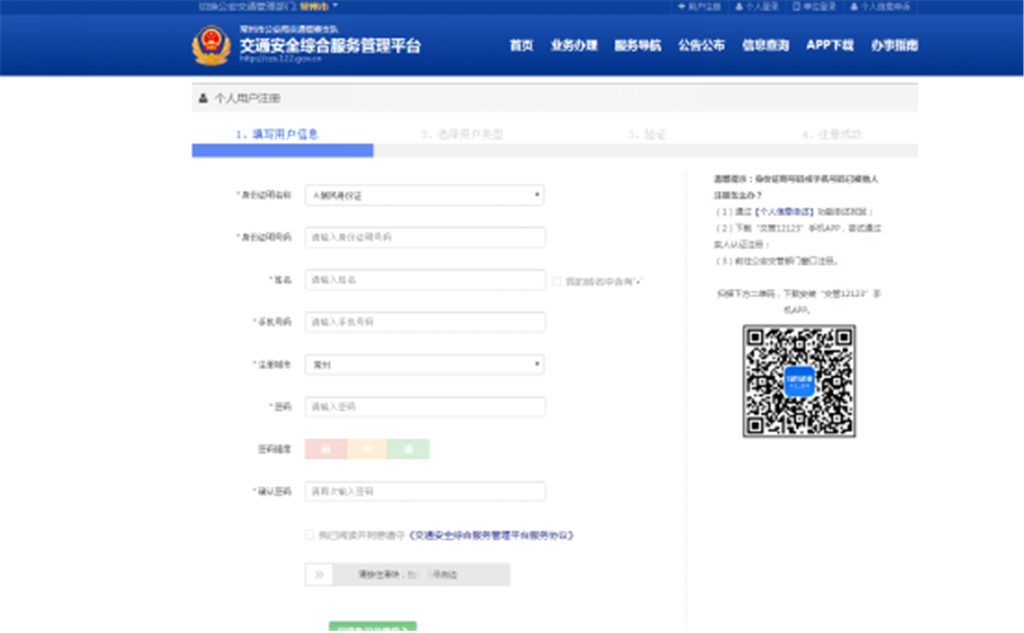This screenshot has height=633, width=1024.
Task: Open the 注册城市 city dropdown
Action: click(424, 365)
